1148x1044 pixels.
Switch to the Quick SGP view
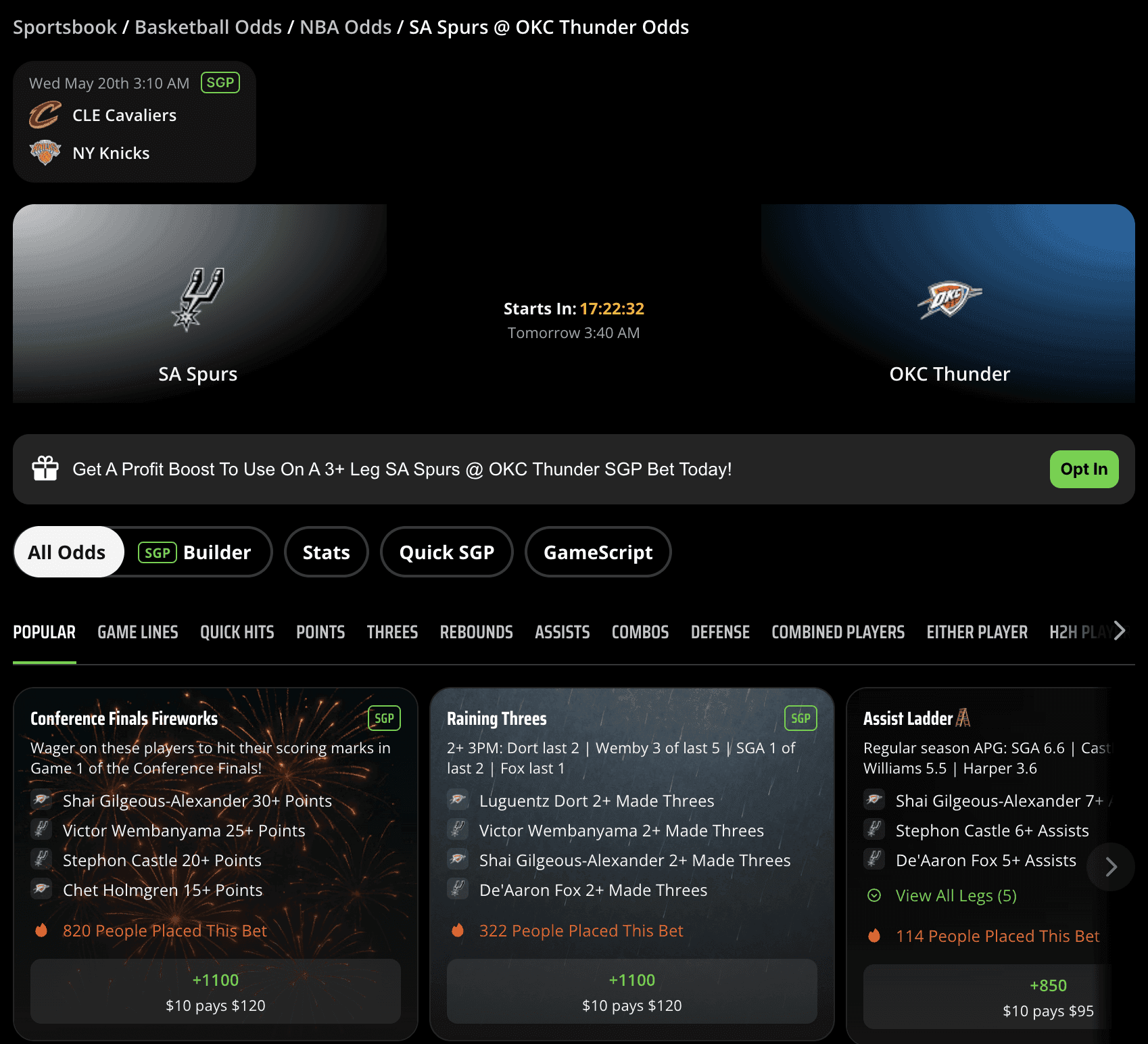447,552
